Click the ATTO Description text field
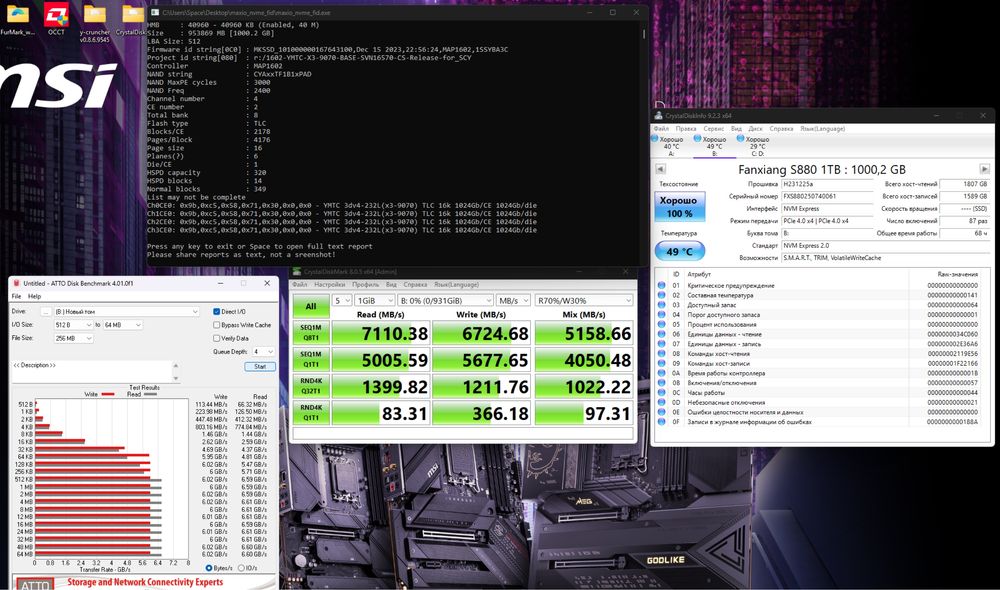Viewport: 1000px width, 590px height. pos(91,372)
